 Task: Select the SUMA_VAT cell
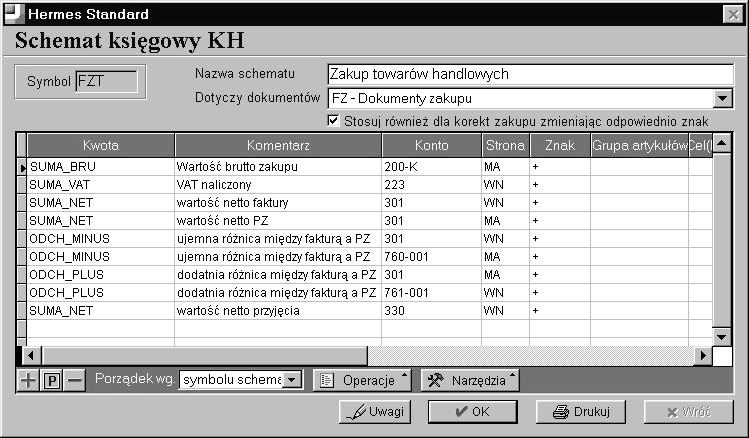(x=101, y=185)
